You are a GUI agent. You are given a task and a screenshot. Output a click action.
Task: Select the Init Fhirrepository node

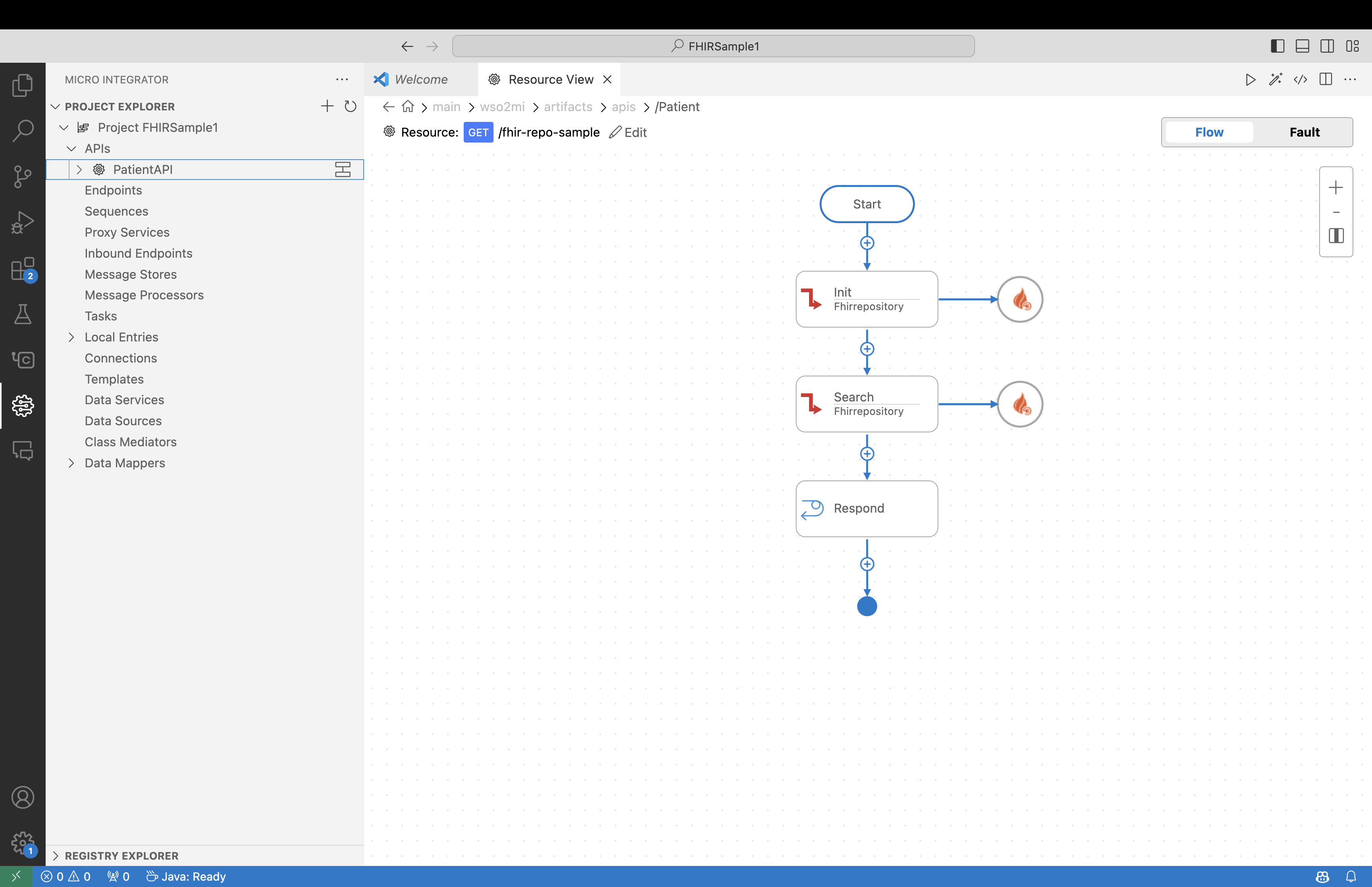(867, 299)
